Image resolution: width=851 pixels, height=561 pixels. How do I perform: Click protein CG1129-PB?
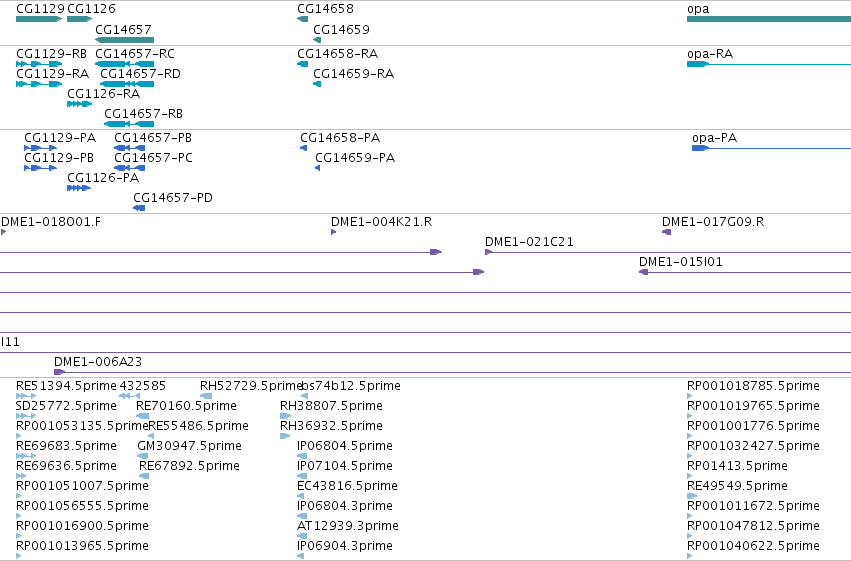click(x=41, y=168)
